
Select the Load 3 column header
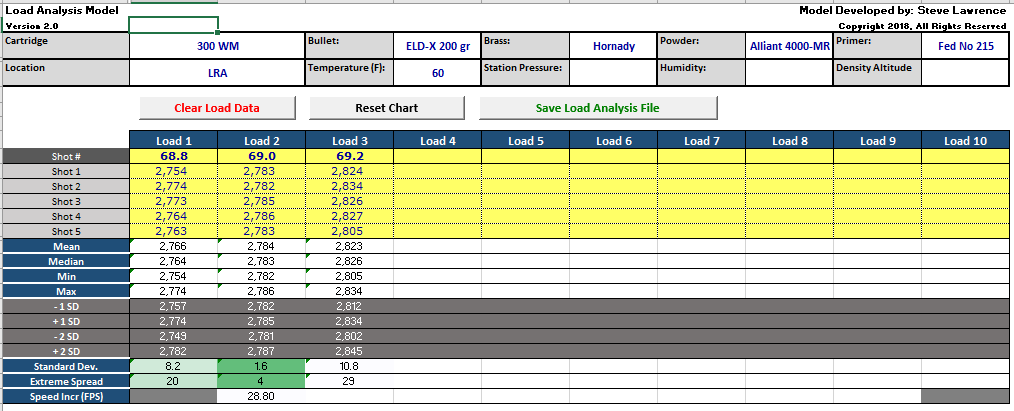[350, 140]
